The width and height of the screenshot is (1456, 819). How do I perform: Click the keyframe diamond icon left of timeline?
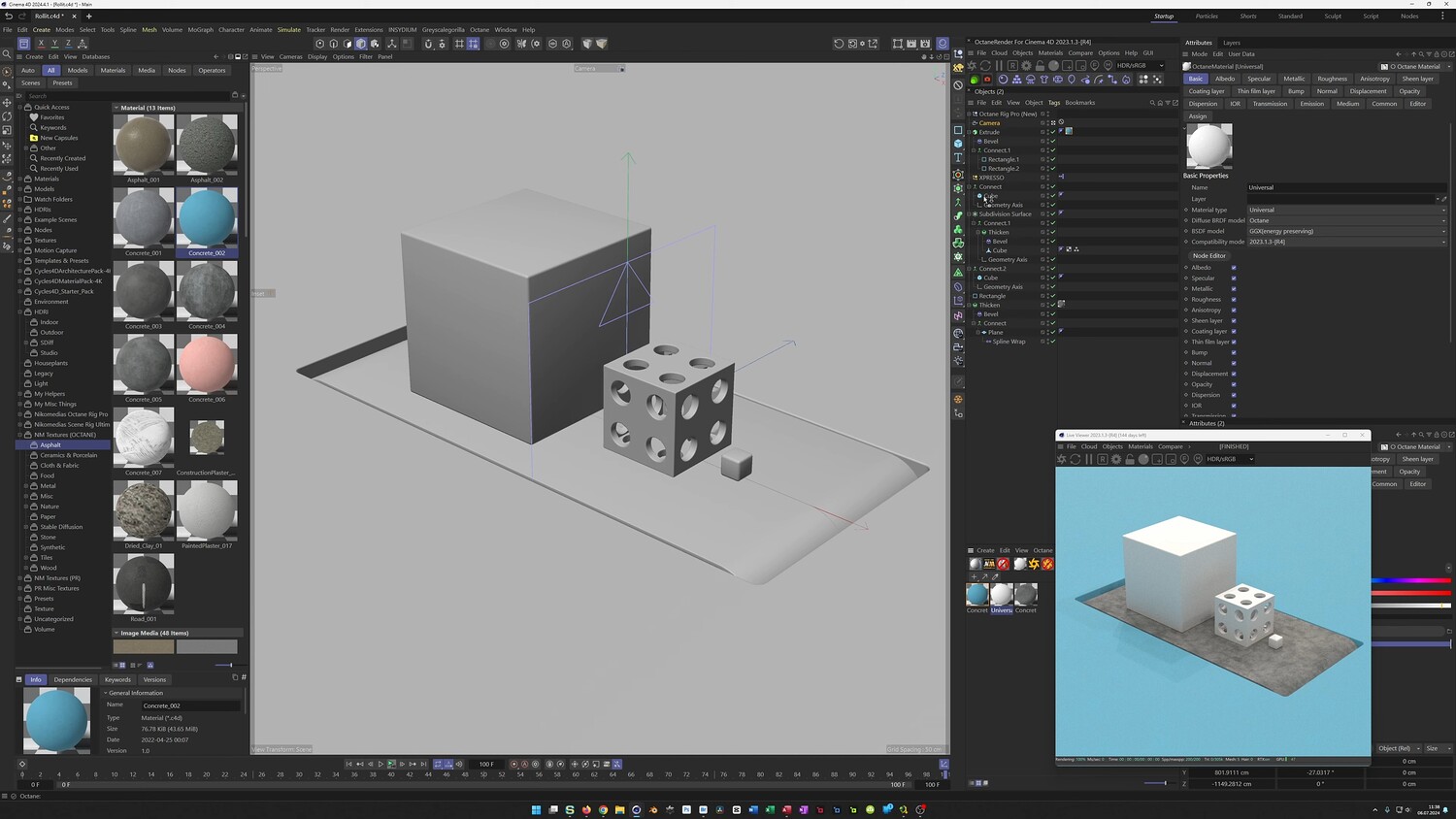[22, 764]
